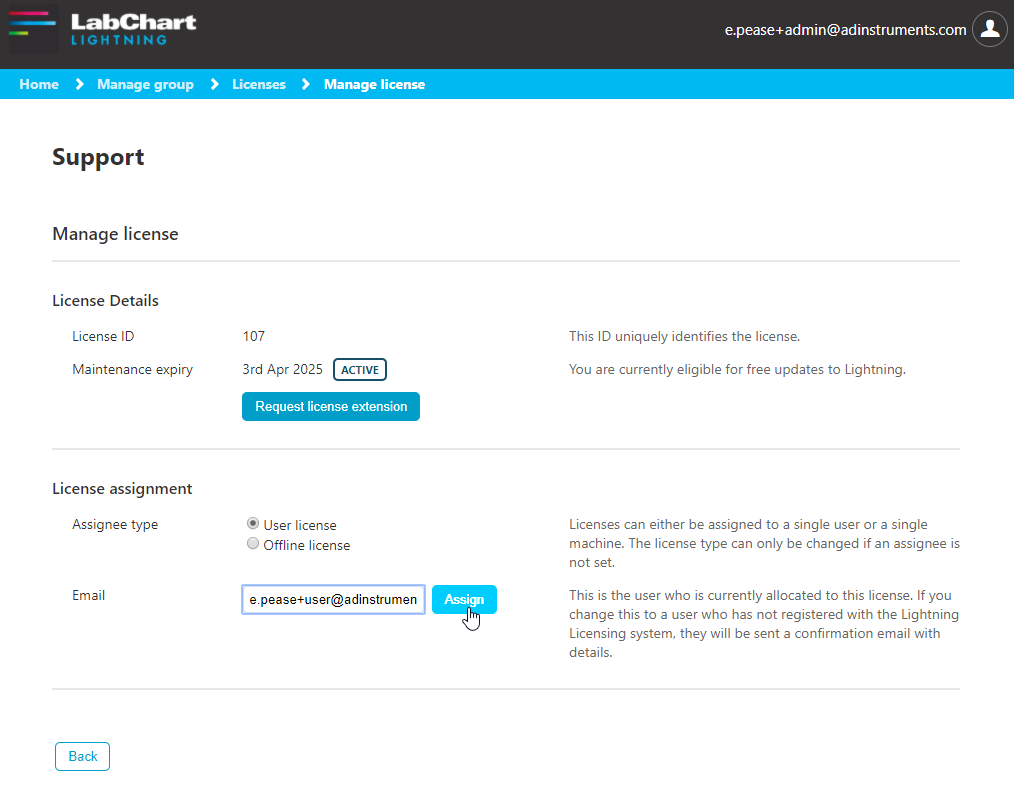Open the user profile avatar icon

tap(990, 29)
